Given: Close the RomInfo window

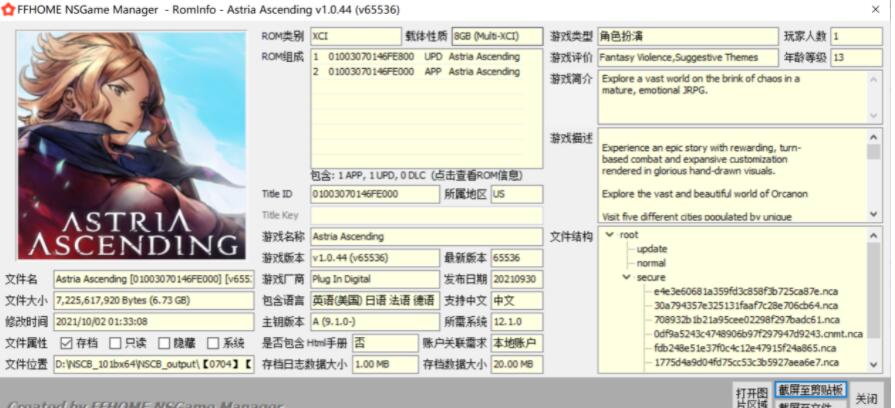Looking at the screenshot, I should pyautogui.click(x=875, y=10).
